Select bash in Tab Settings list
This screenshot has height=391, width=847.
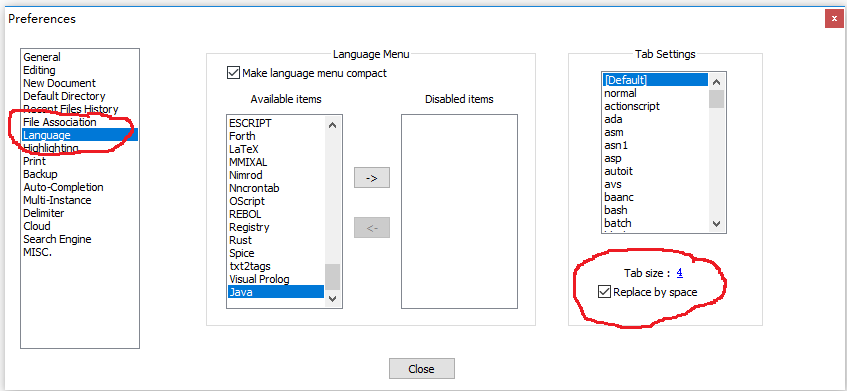click(x=655, y=210)
